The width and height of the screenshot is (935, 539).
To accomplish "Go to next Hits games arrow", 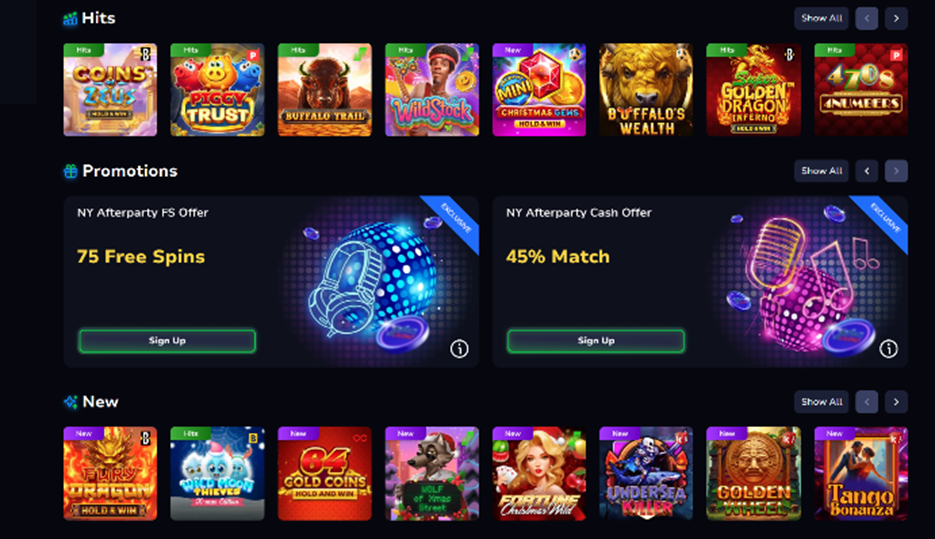I will pos(896,18).
